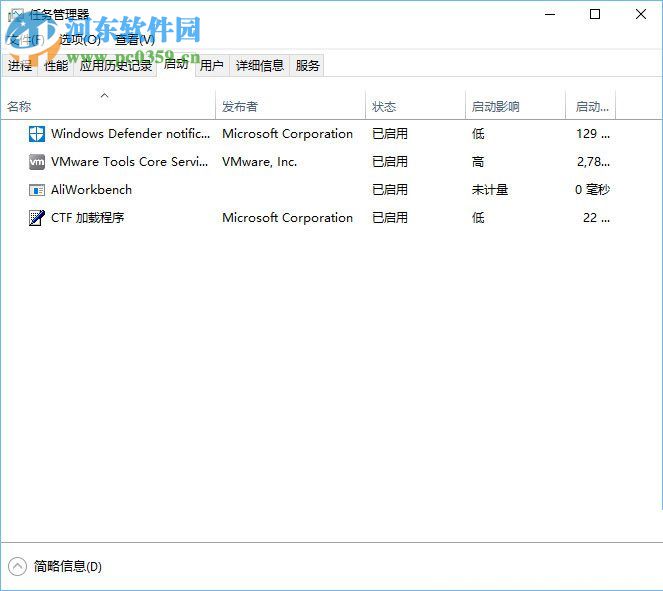Open the 选项(O) menu
663x591 pixels.
pyautogui.click(x=80, y=40)
